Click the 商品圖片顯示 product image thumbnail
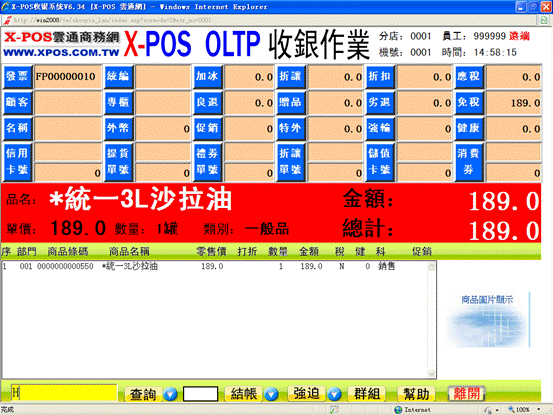The width and height of the screenshot is (553, 415). pos(487,319)
